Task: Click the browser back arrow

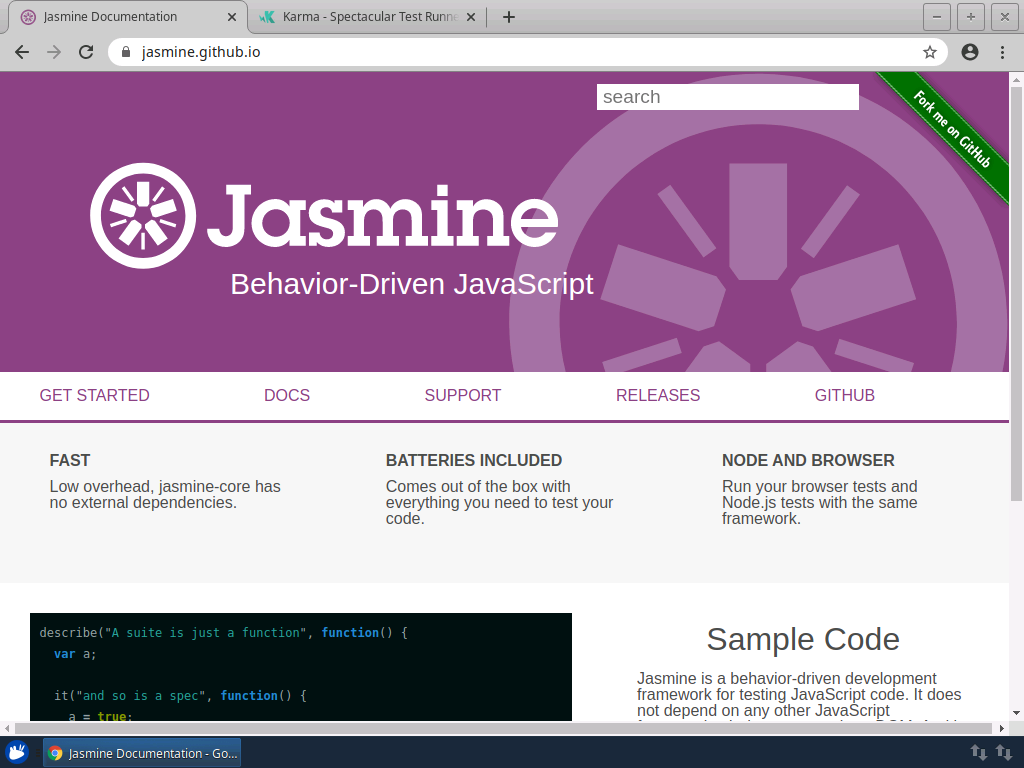Action: tap(22, 52)
